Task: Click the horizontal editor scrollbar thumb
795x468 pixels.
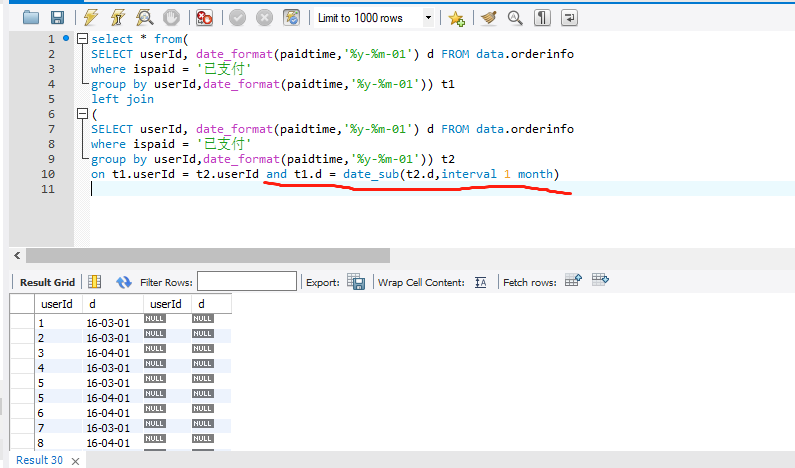Action: (x=208, y=255)
